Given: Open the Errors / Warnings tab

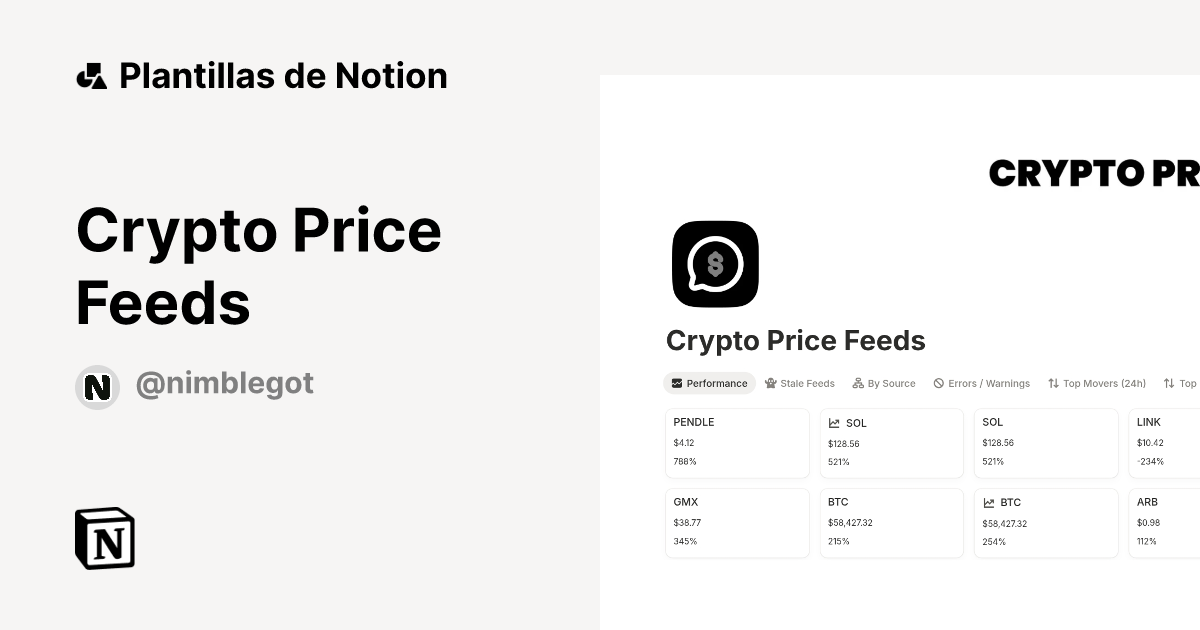Looking at the screenshot, I should pos(990,383).
